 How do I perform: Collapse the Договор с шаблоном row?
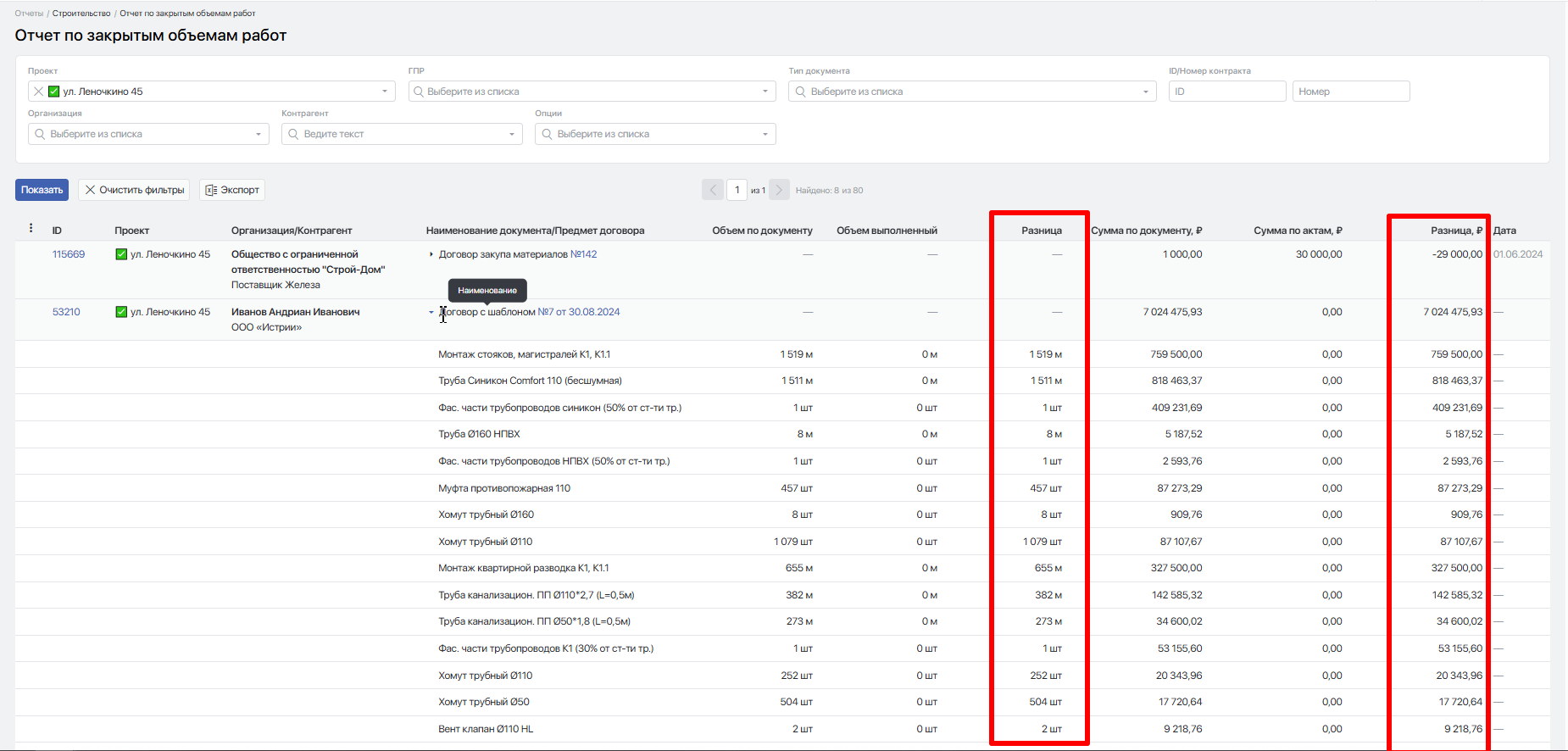[431, 312]
